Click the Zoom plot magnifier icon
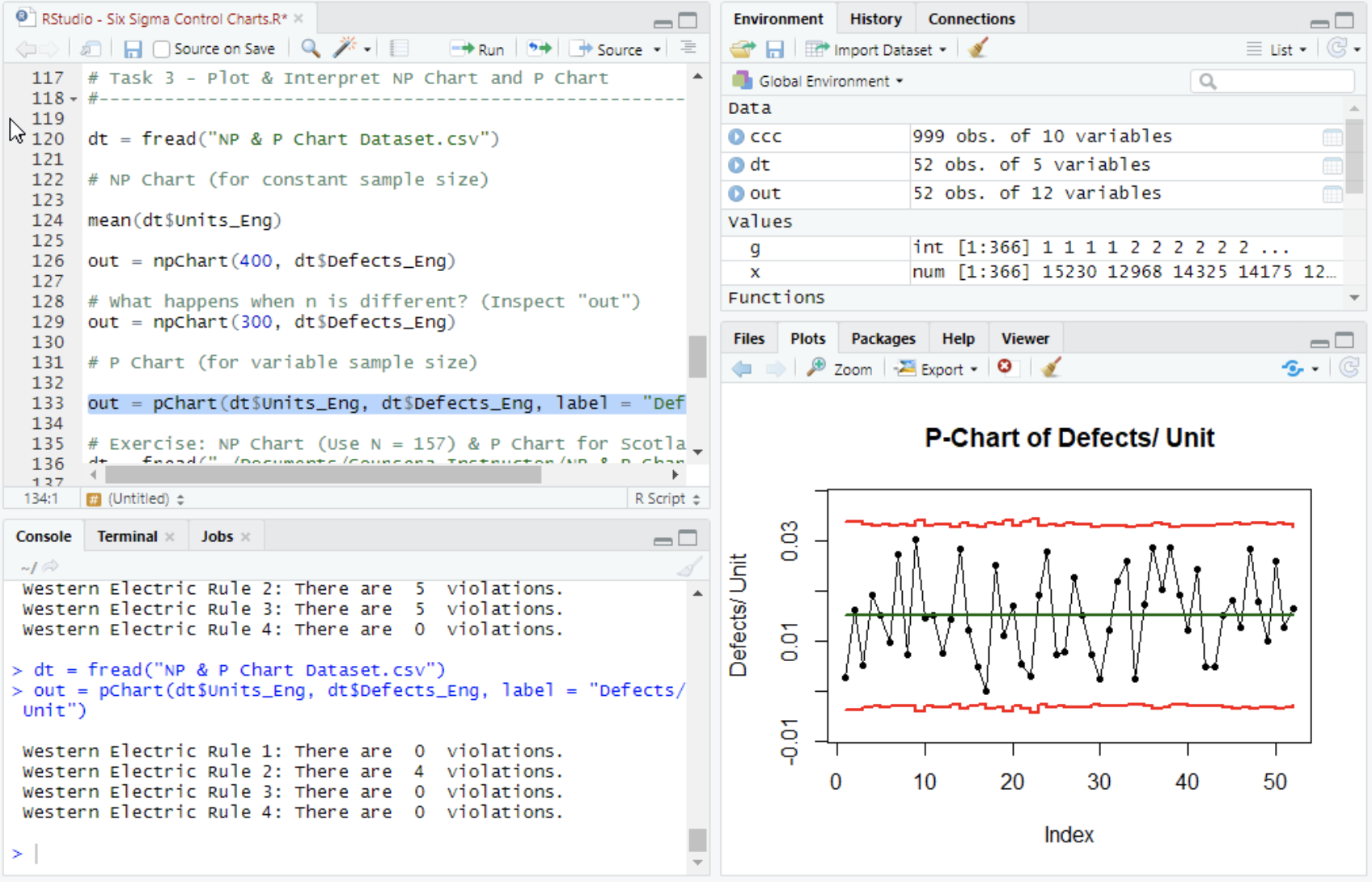The width and height of the screenshot is (1372, 882). click(817, 368)
